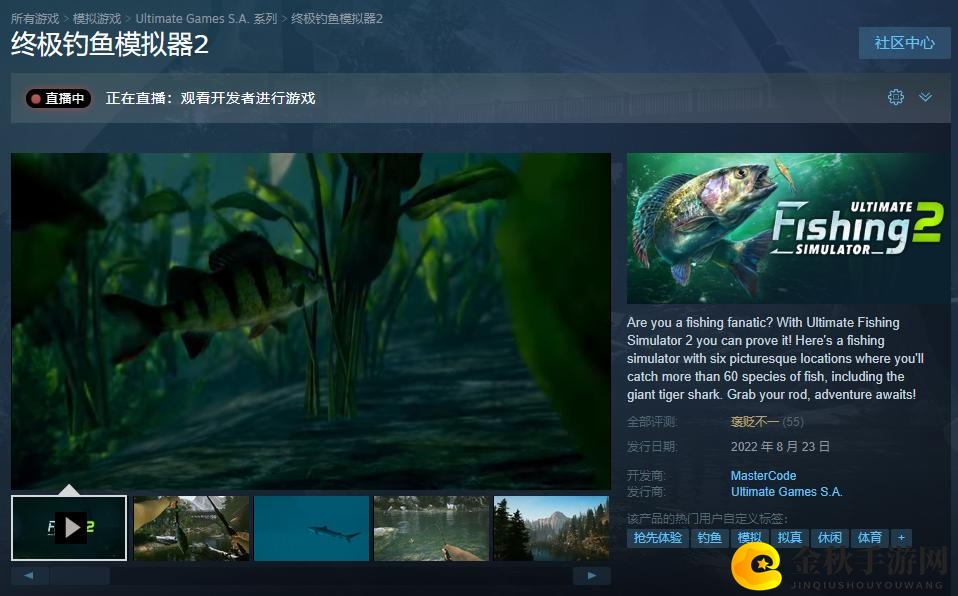Screen dimensions: 958x596
Task: Click the 社区中心 button
Action: [904, 43]
